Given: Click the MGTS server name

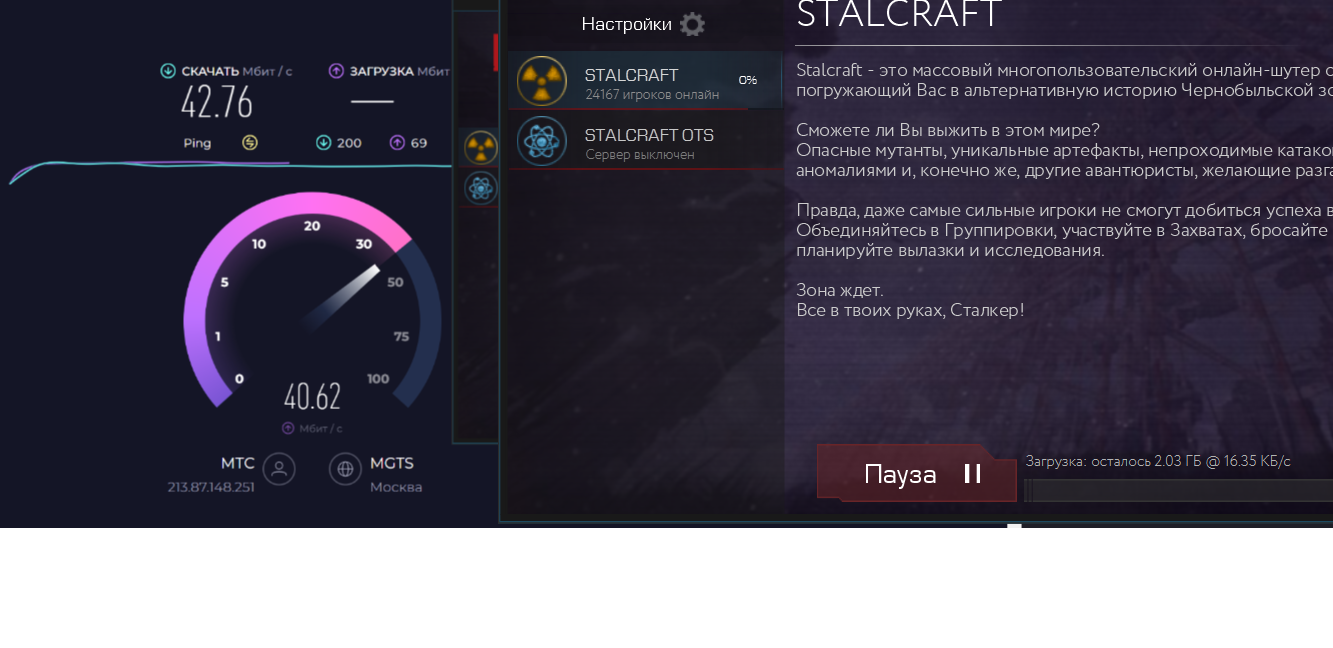Looking at the screenshot, I should (x=392, y=463).
